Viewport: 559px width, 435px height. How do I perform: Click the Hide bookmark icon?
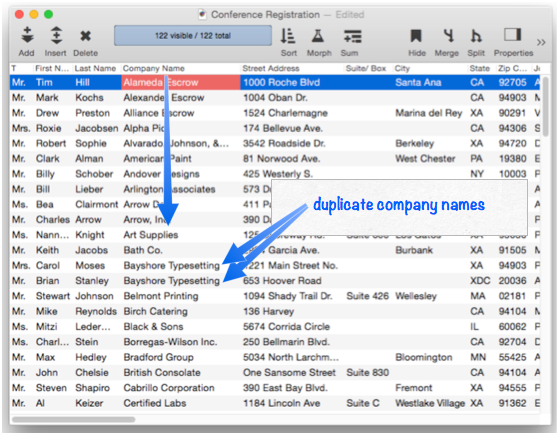(416, 36)
